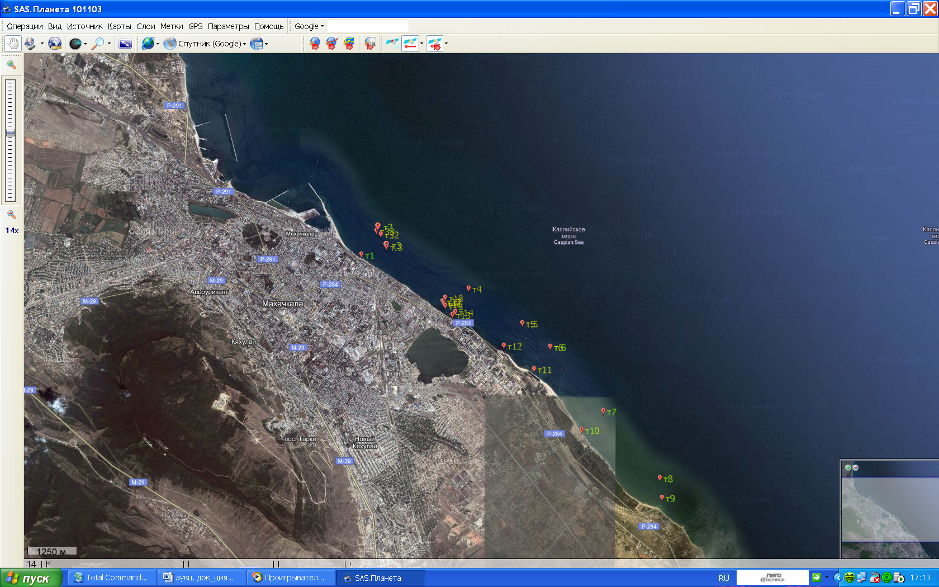Click the zoom in magnifier icon
This screenshot has width=939, height=587.
coord(11,65)
